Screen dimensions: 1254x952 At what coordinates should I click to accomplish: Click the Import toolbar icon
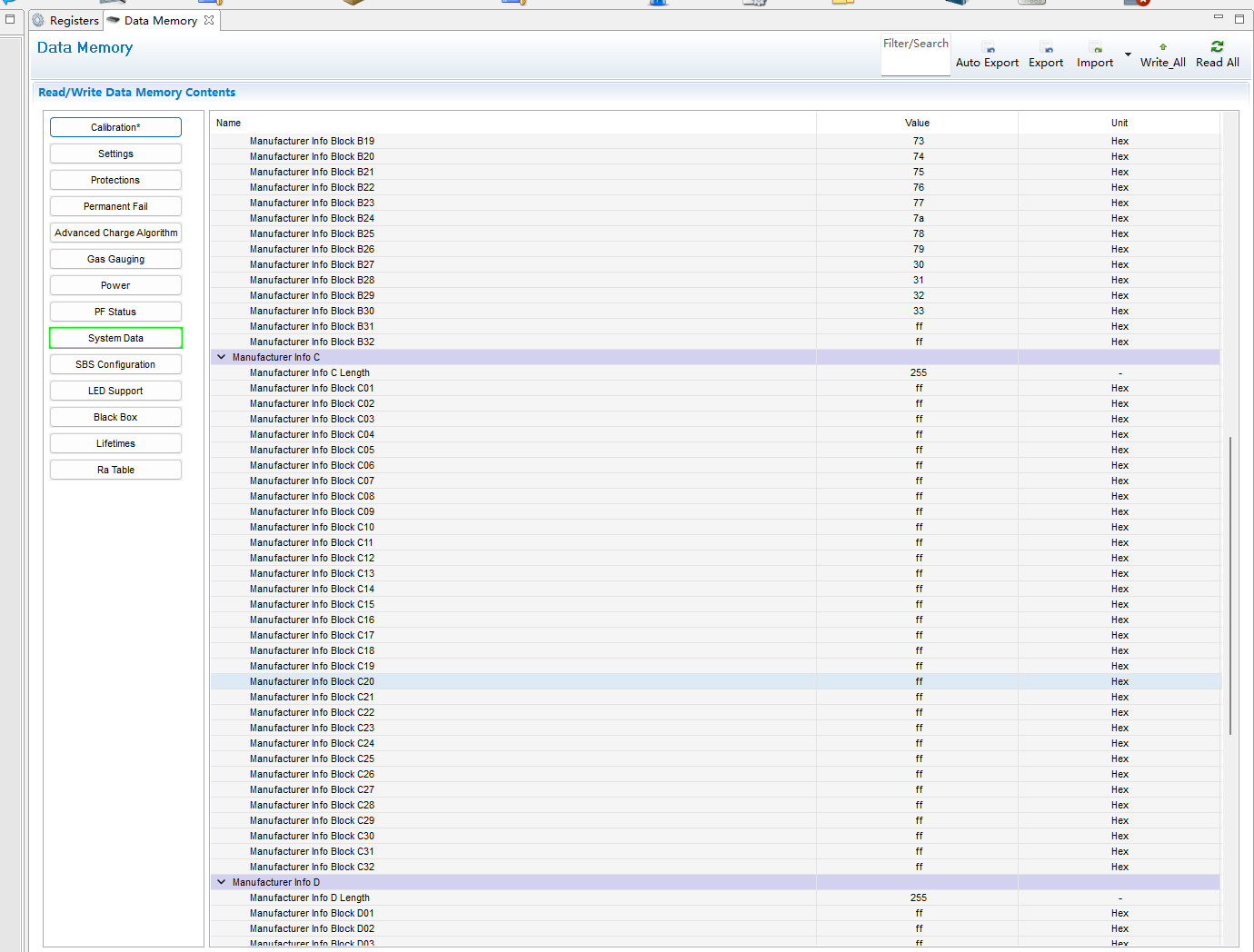click(1097, 49)
